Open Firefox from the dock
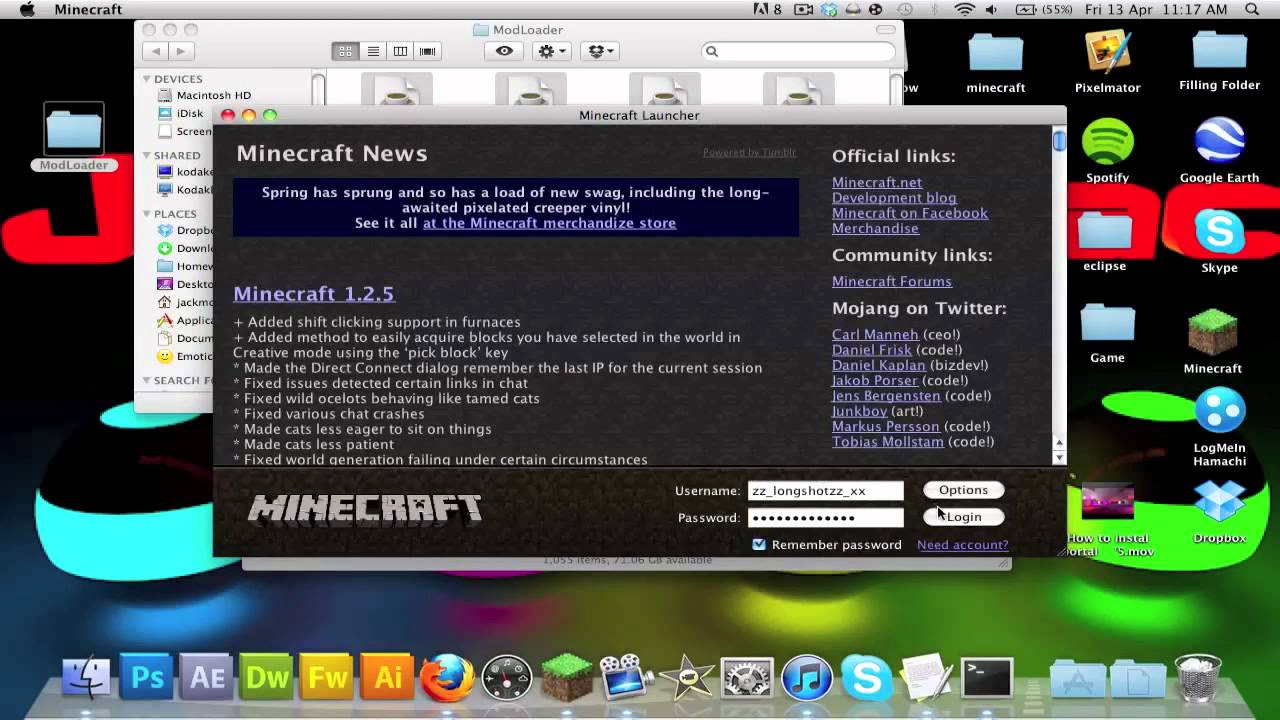 (447, 677)
